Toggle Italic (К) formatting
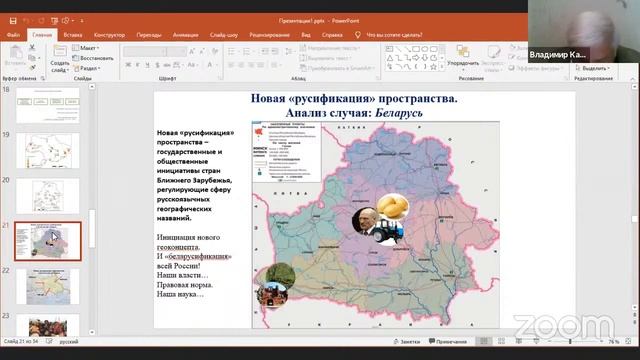This screenshot has height=360, width=640. (138, 65)
